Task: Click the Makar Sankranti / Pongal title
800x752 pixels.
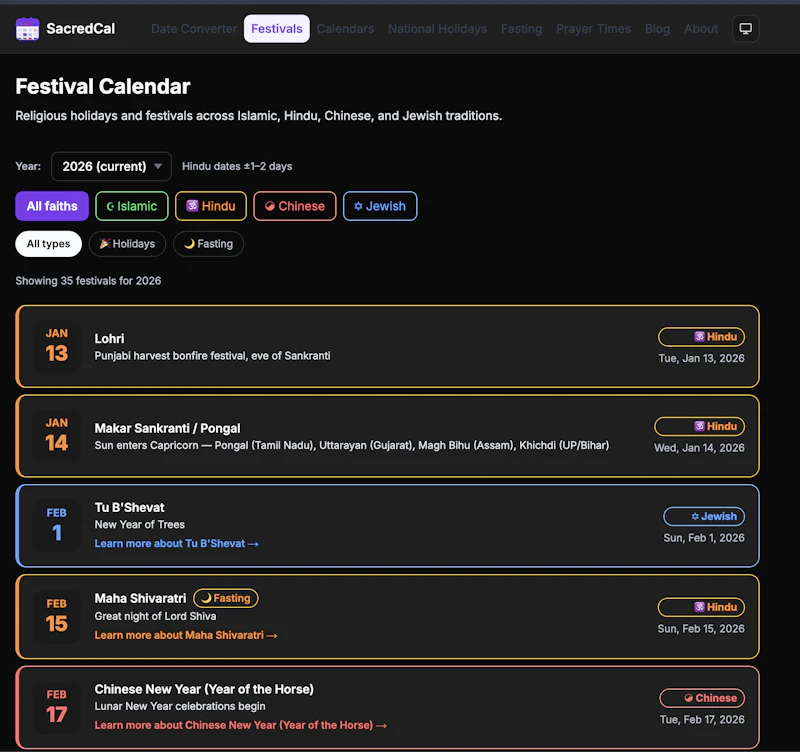Action: [167, 428]
